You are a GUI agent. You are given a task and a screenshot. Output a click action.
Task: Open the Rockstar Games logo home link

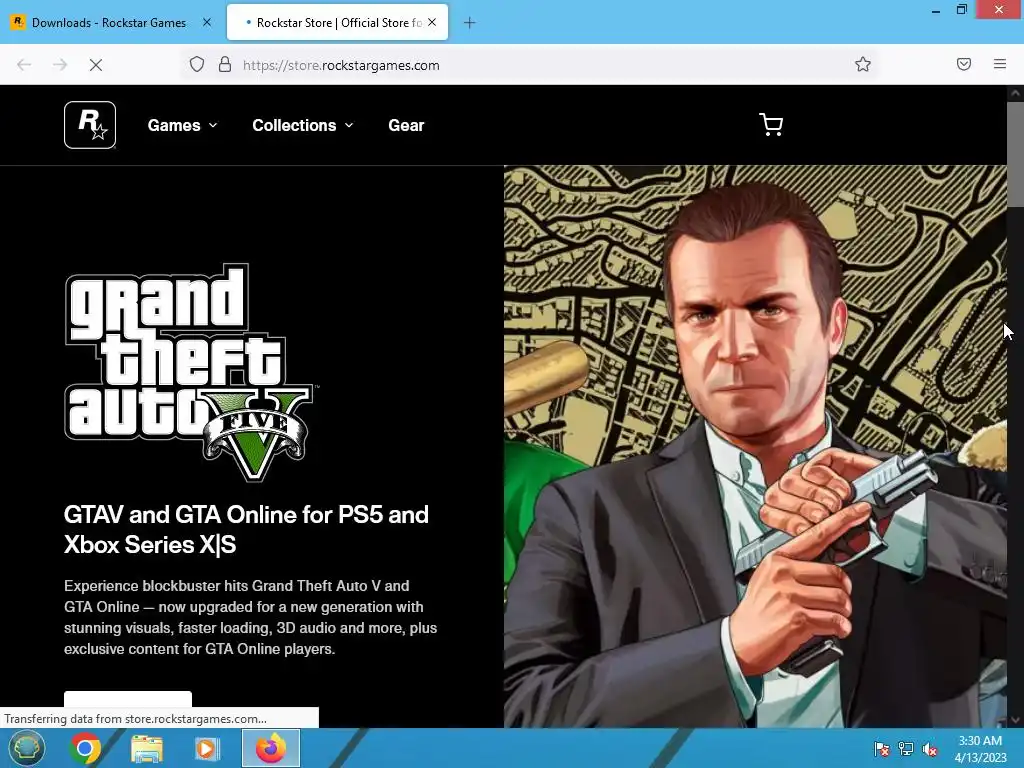click(90, 125)
